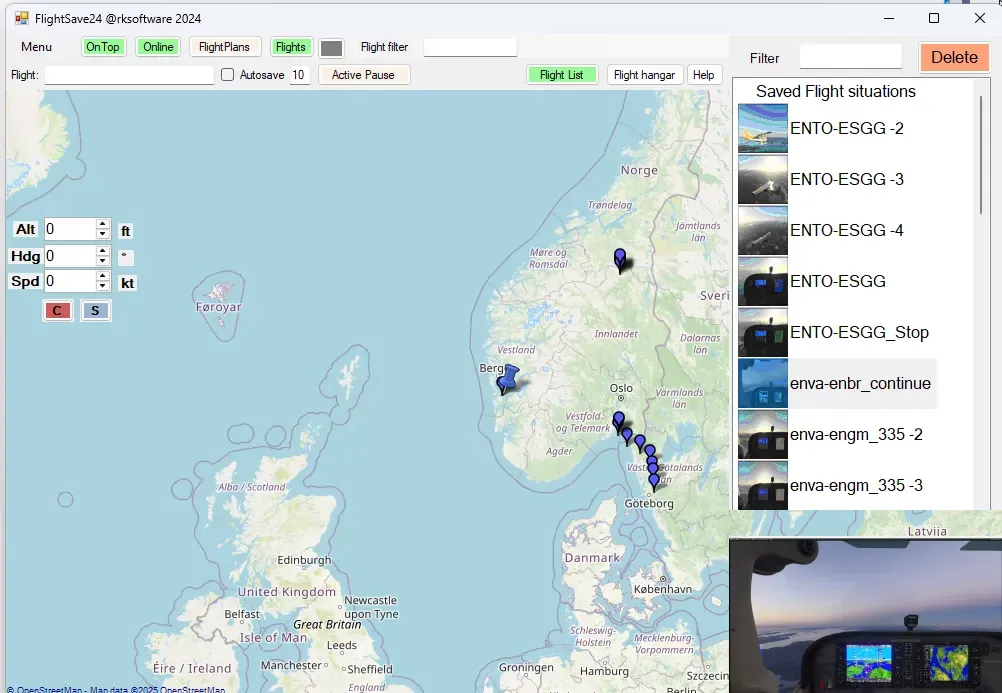This screenshot has height=693, width=1002.
Task: Open the ENTO-ESGG -2 flight thumbnail
Action: coord(762,128)
